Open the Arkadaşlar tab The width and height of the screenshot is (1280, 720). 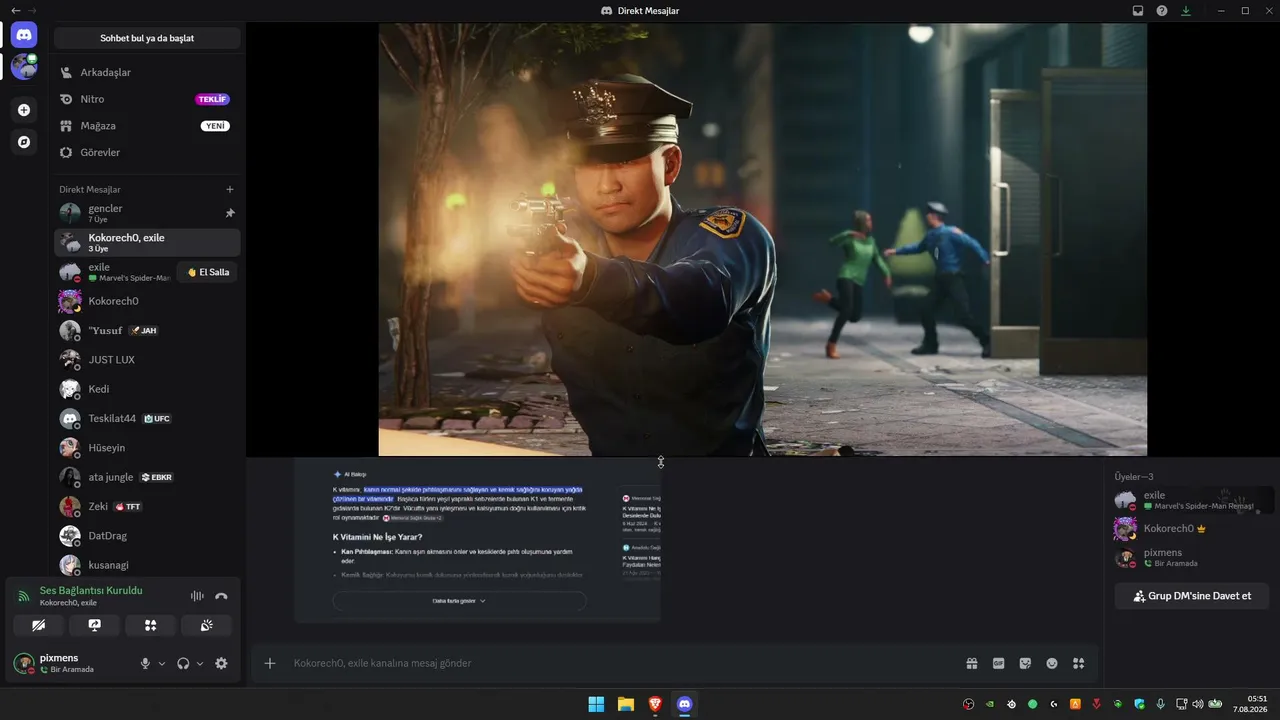pos(147,72)
